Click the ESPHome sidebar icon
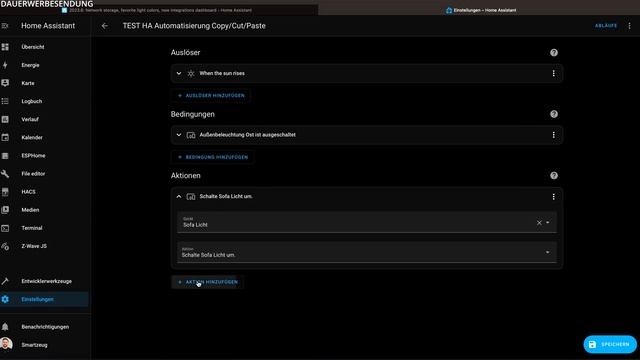Viewport: 640px width, 360px height. [x=5, y=156]
